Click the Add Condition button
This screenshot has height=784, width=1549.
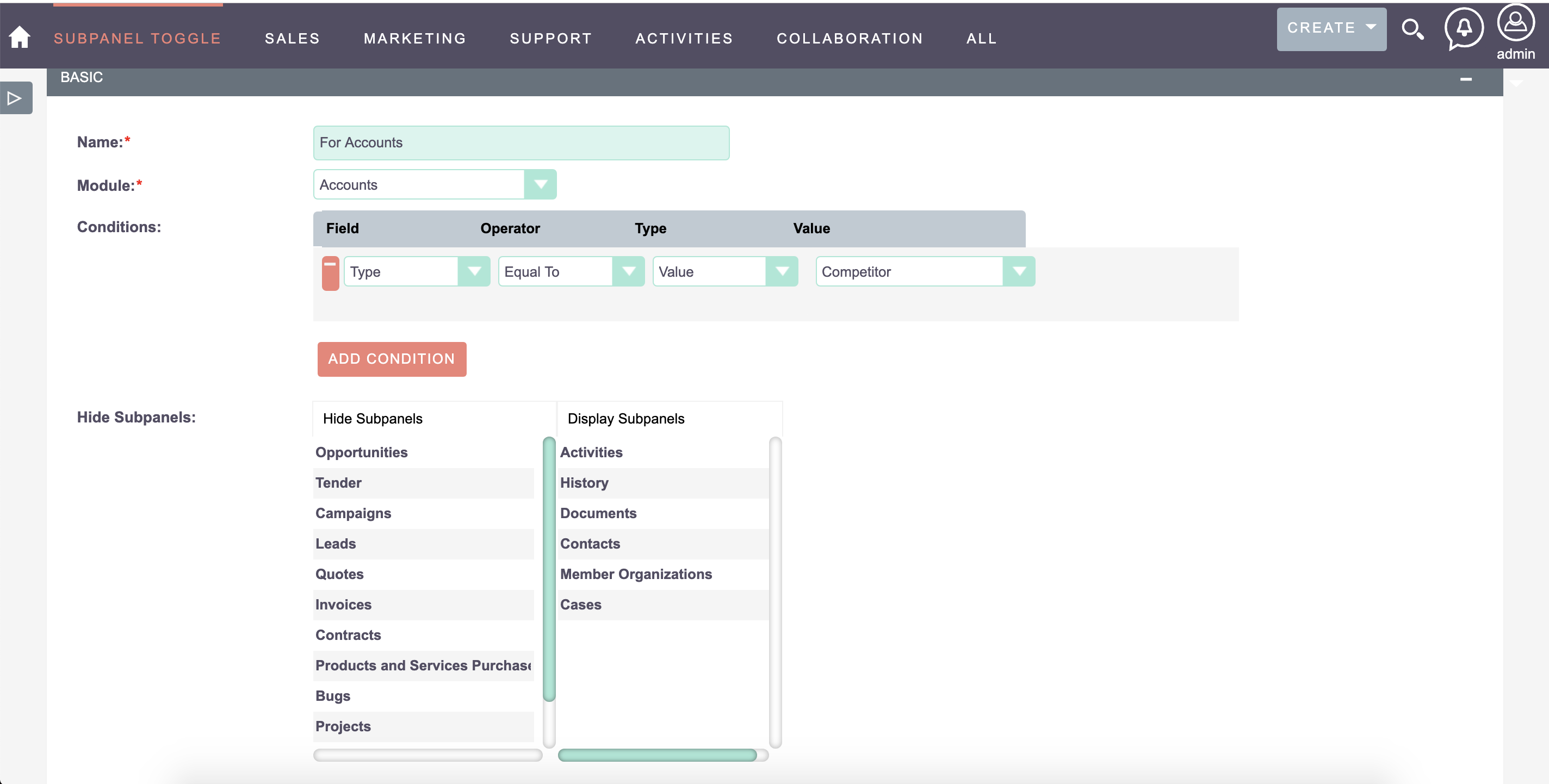[391, 358]
